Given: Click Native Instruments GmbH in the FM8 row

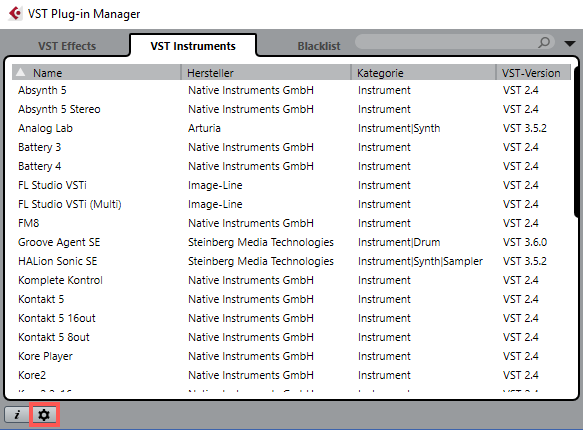Looking at the screenshot, I should click(x=251, y=223).
